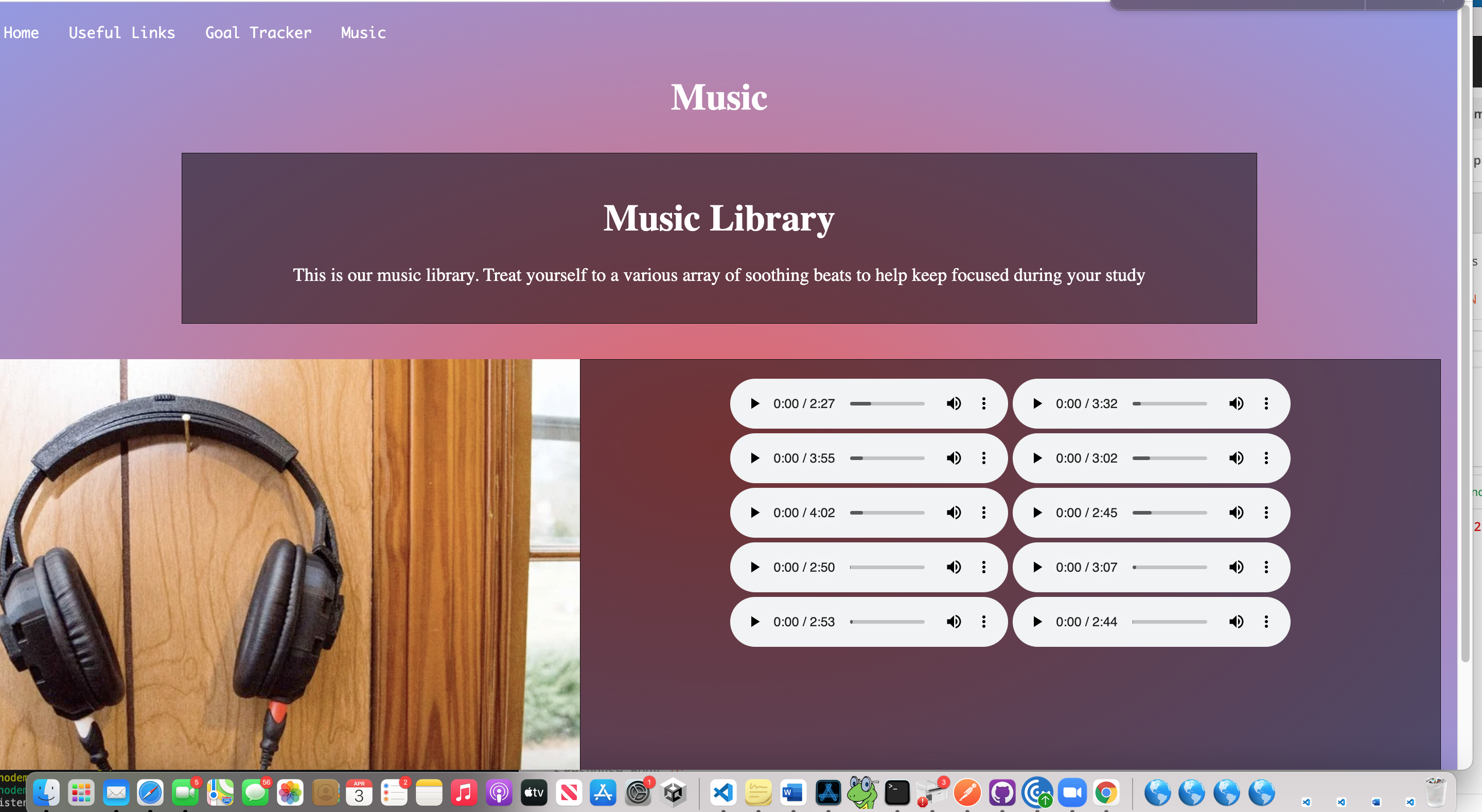Screen dimensions: 1482x812
Task: Toggle mute on the 2:44 track
Action: (1236, 622)
